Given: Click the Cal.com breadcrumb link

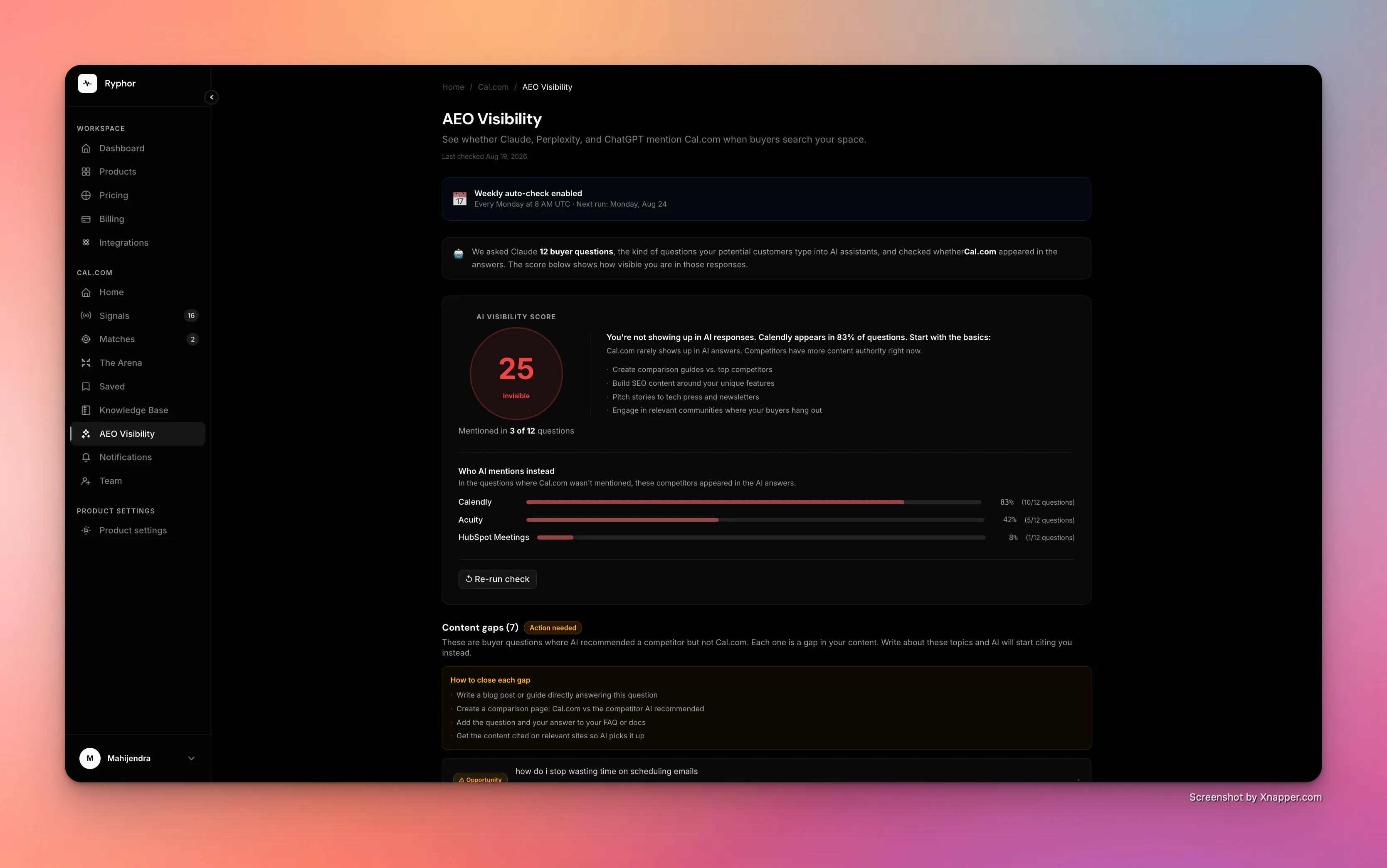Looking at the screenshot, I should click(x=493, y=87).
